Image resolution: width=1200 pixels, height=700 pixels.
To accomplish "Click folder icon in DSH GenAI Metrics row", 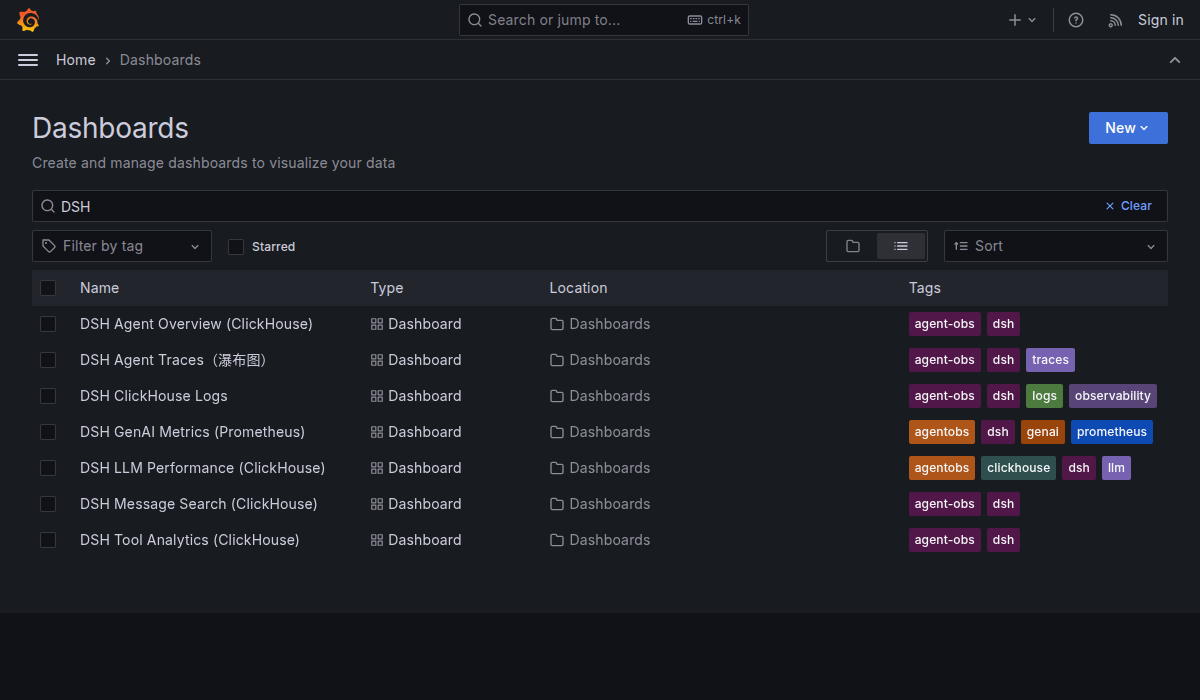I will [557, 432].
